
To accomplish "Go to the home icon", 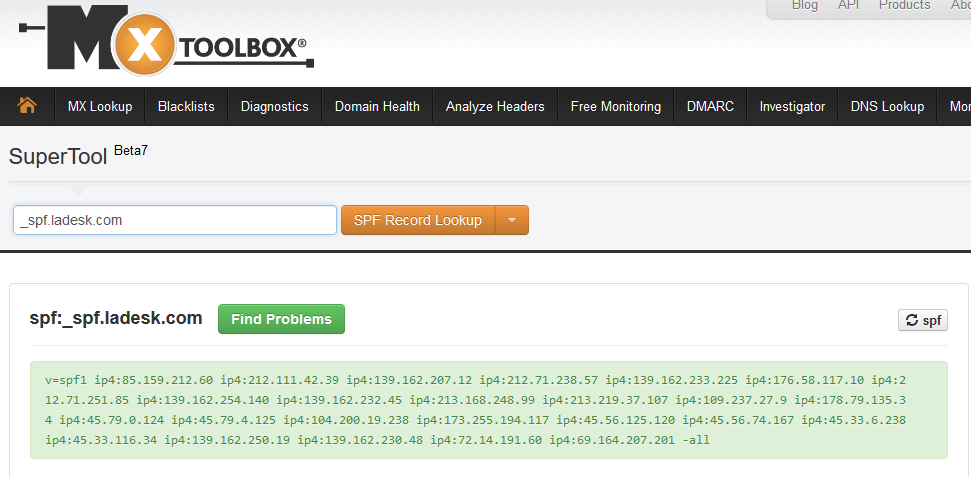I will [27, 106].
